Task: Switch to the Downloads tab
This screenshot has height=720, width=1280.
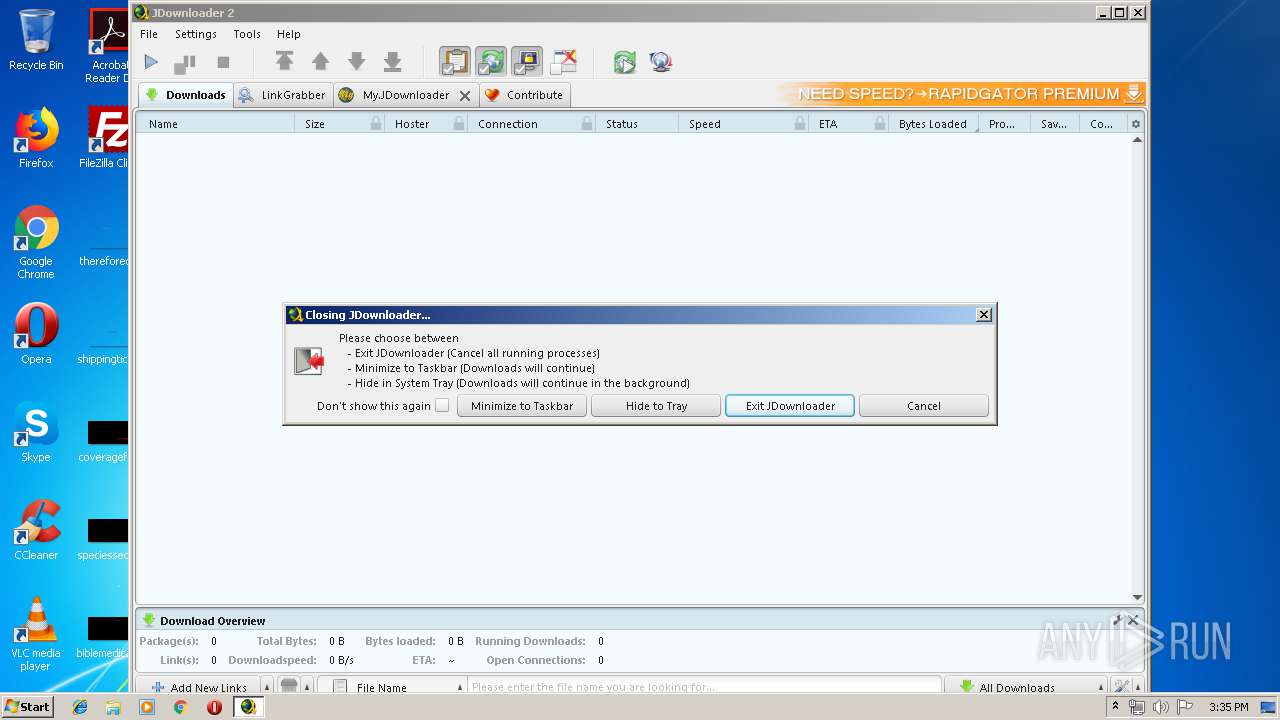Action: pos(186,95)
